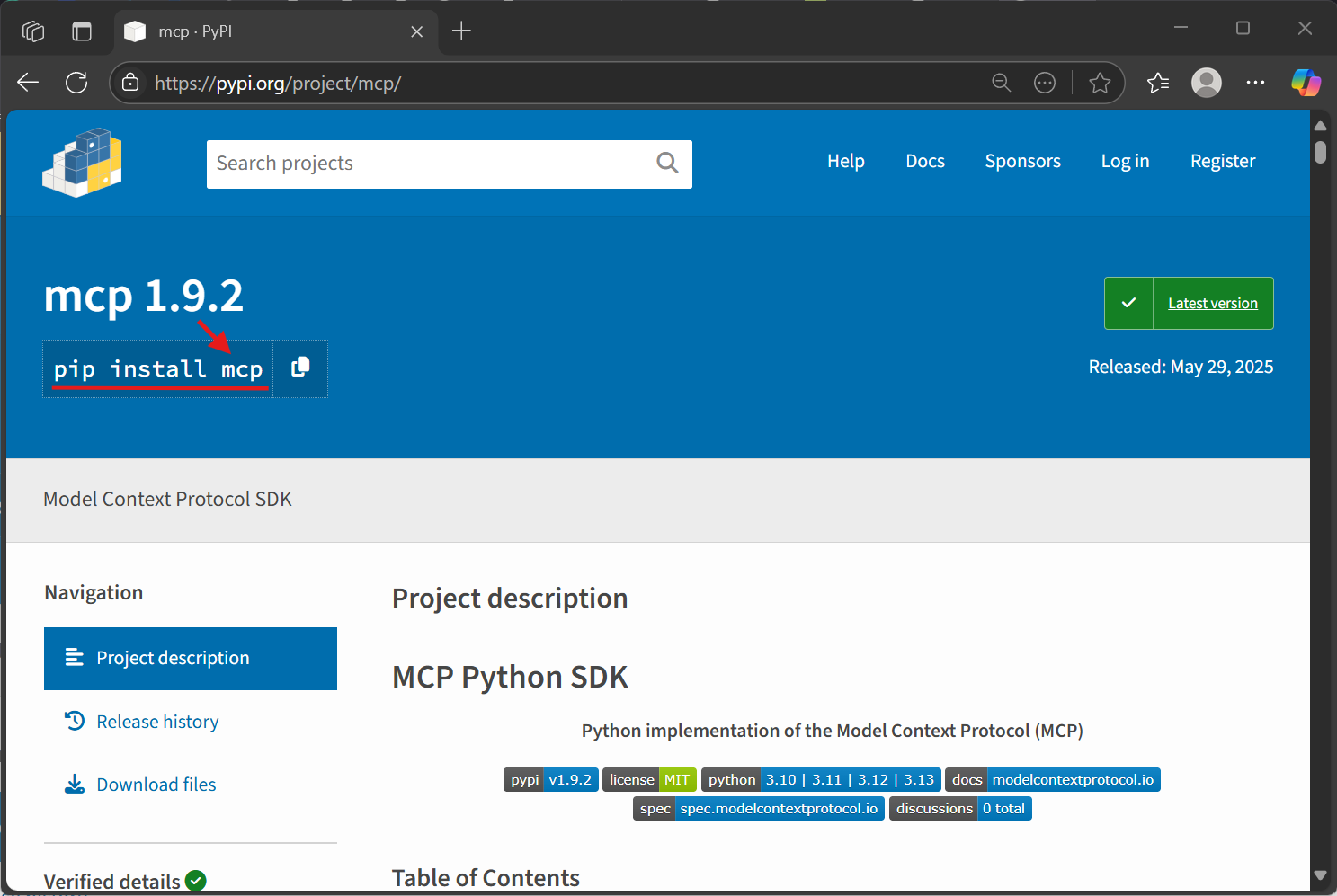Open the zoom out magnifier in address bar
The width and height of the screenshot is (1337, 896).
(1001, 83)
